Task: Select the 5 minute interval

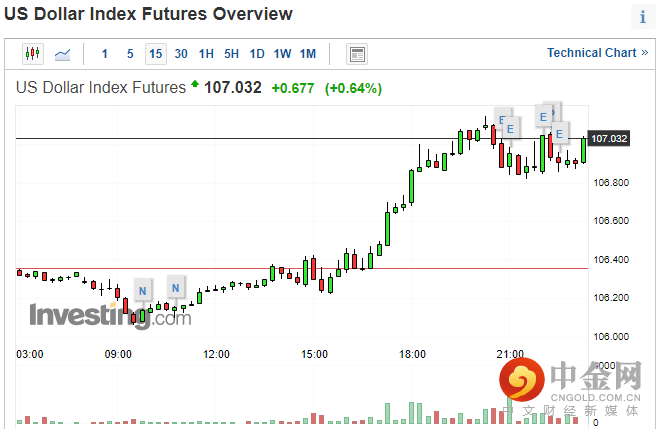Action: tap(130, 54)
